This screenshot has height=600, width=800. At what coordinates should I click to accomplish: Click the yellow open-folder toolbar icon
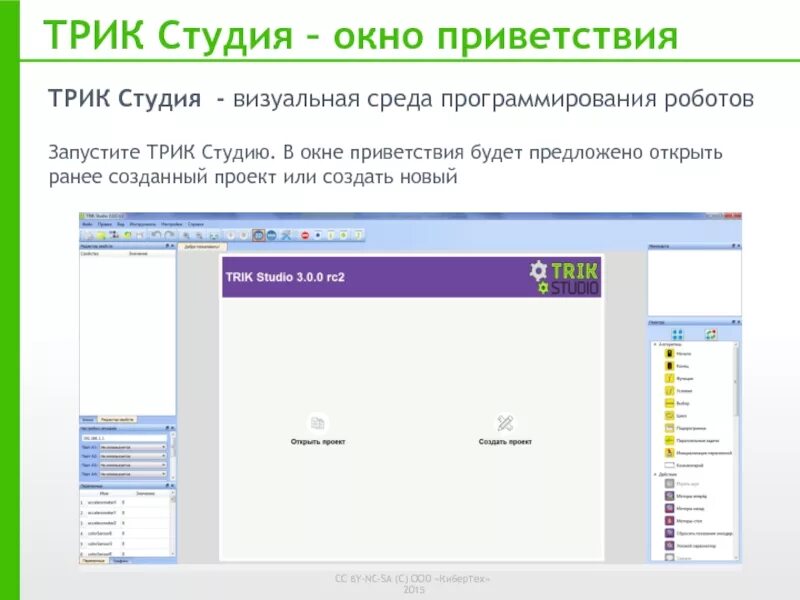click(101, 235)
